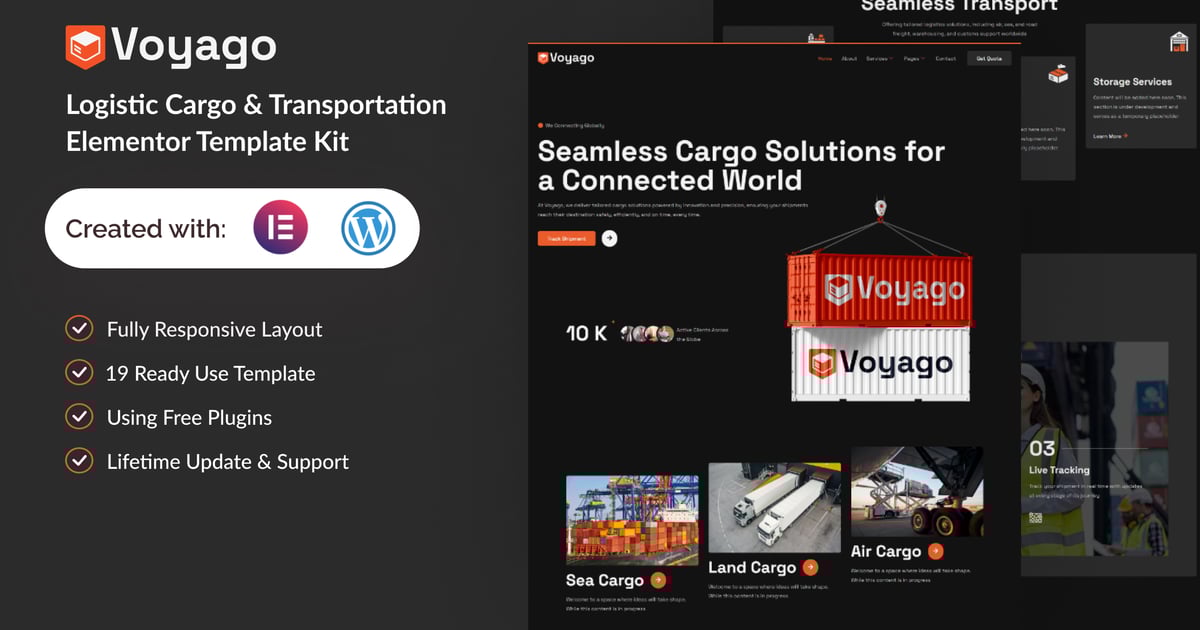Click 'Active Clients Across the Globe' text
The width and height of the screenshot is (1200, 630).
coord(702,334)
